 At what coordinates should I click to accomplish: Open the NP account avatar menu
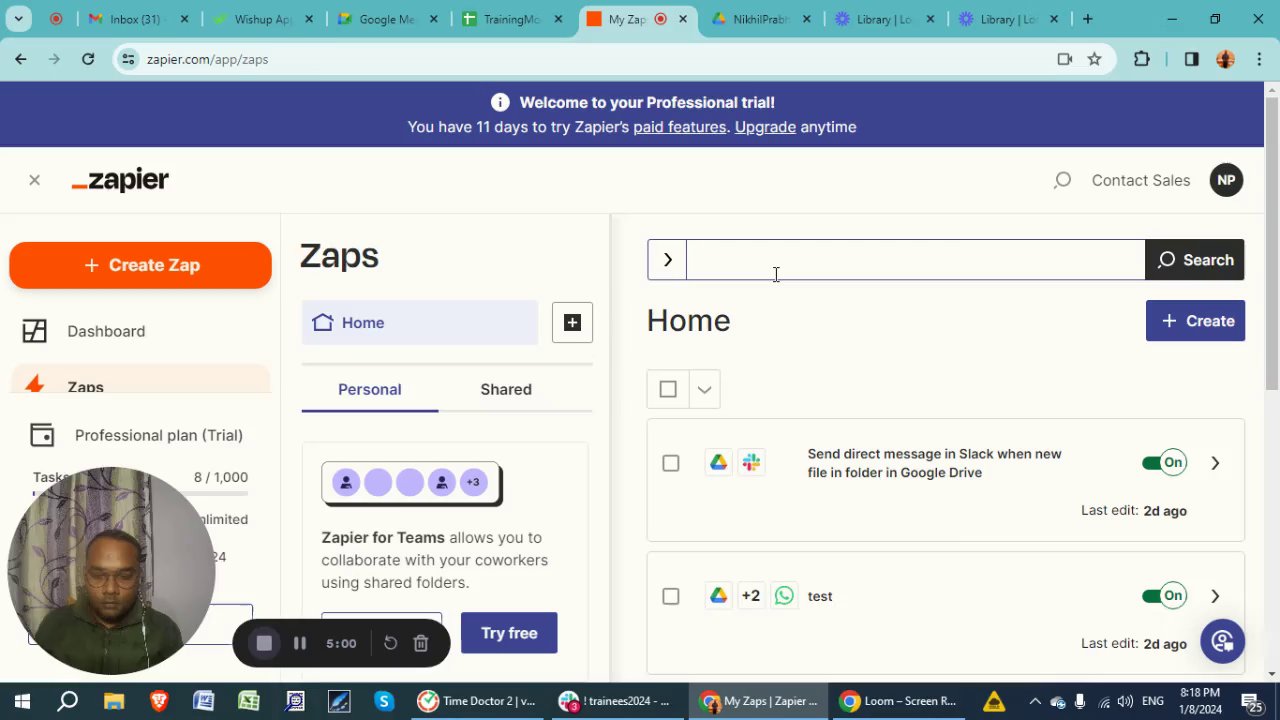[1226, 180]
